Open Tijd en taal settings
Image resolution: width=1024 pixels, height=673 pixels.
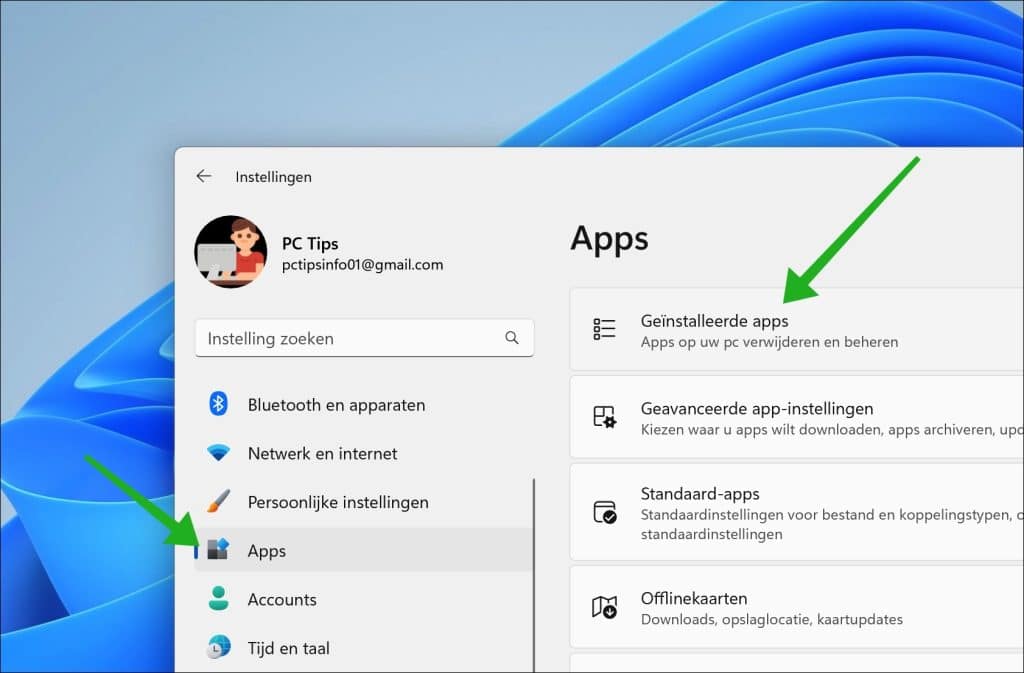point(363,648)
